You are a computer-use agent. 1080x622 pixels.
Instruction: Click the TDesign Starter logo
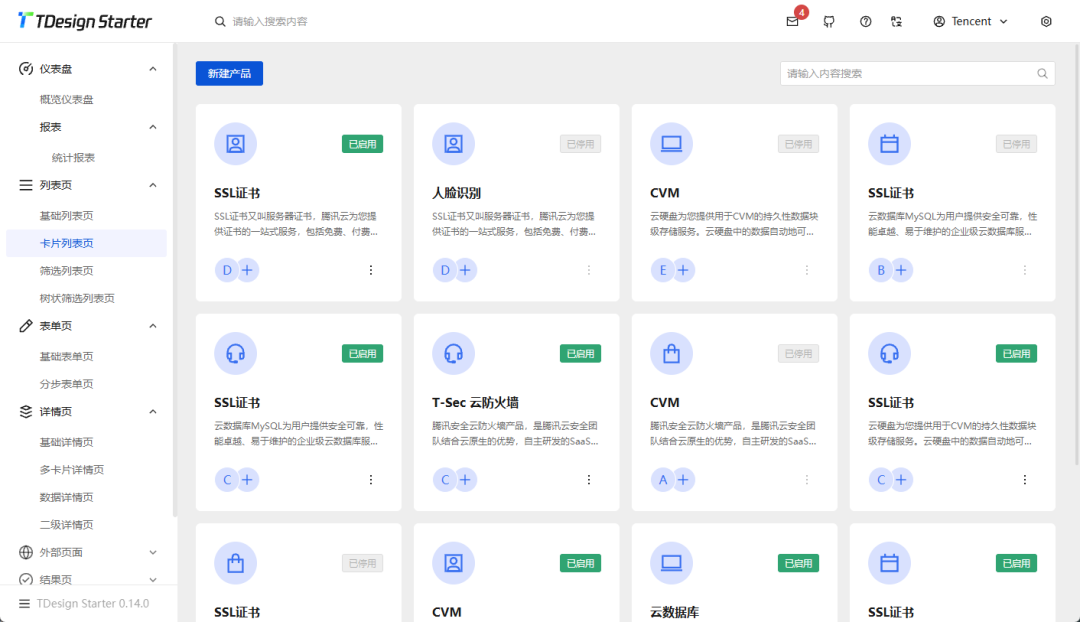[x=84, y=21]
